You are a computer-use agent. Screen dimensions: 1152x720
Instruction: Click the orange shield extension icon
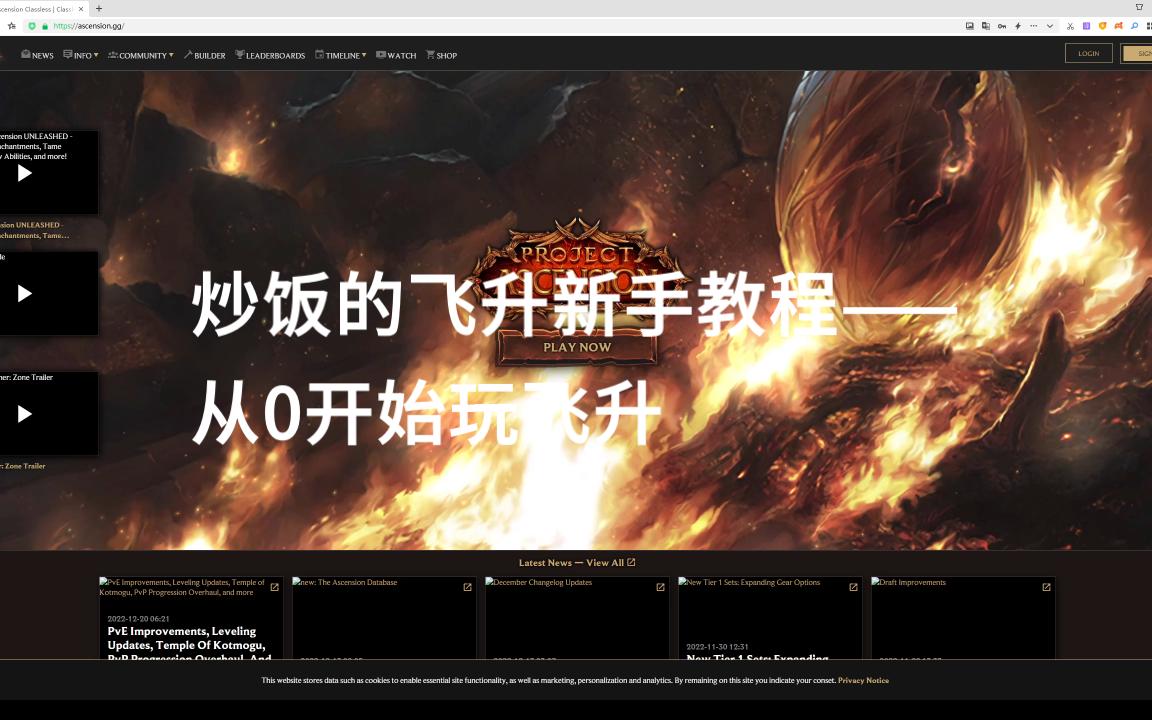tap(1102, 26)
